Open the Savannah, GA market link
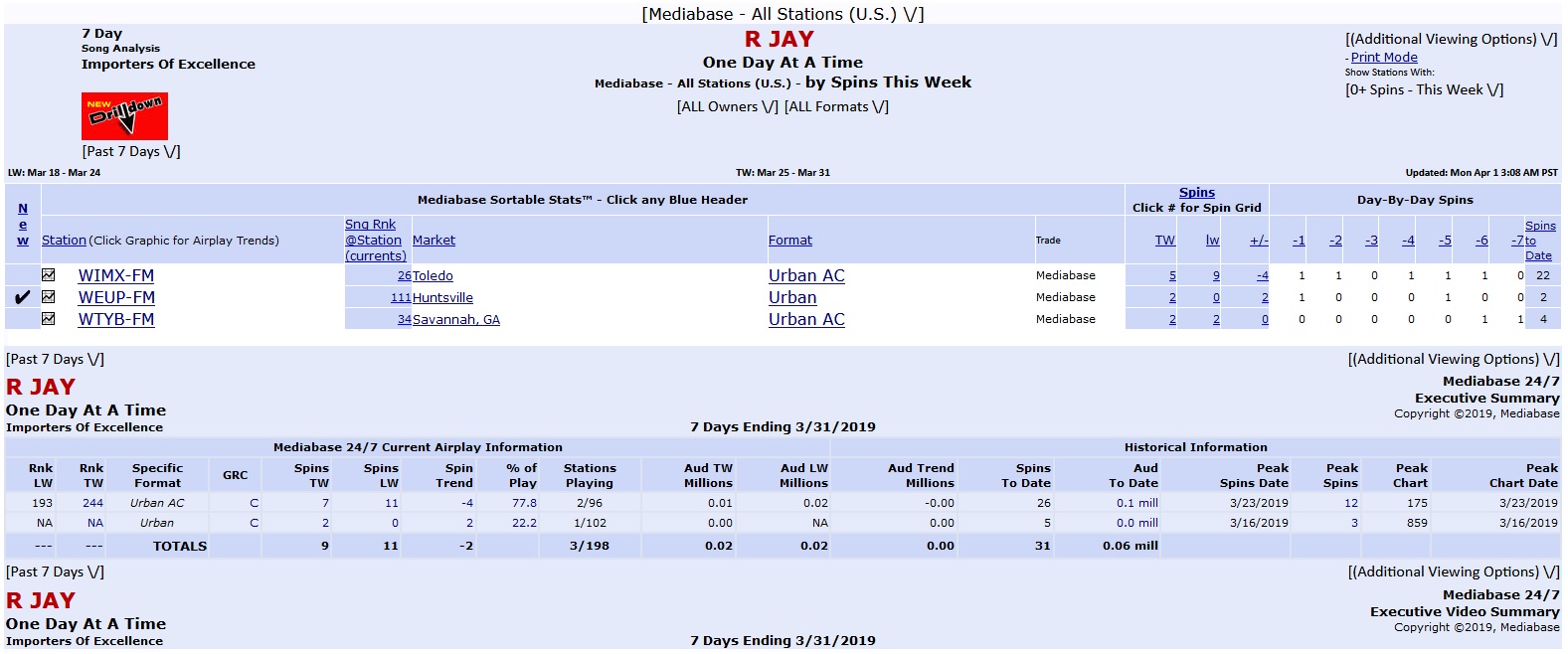The width and height of the screenshot is (1568, 654). pos(456,319)
